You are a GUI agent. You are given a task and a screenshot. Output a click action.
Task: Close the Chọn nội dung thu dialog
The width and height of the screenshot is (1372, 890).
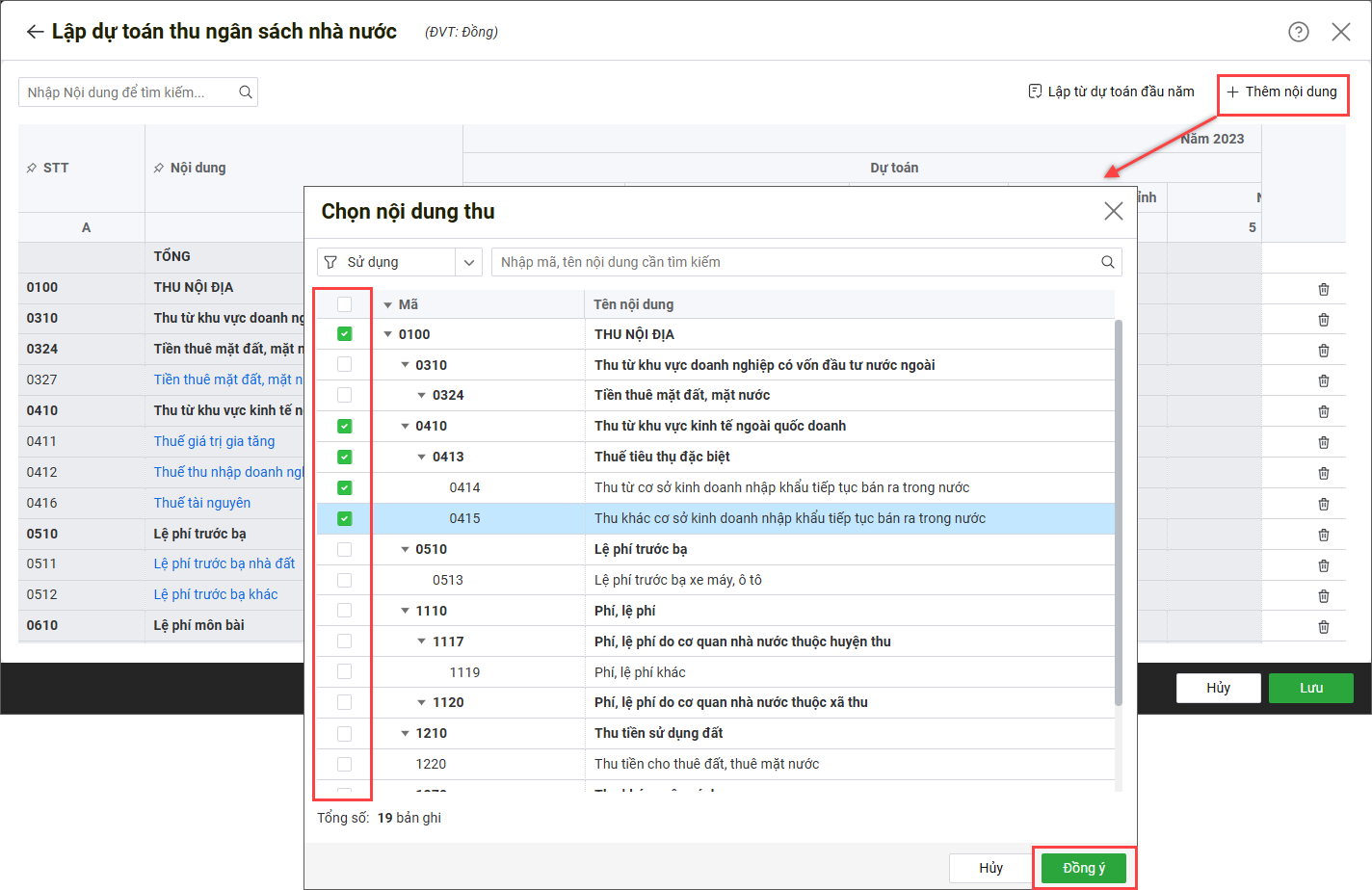pyautogui.click(x=1113, y=211)
